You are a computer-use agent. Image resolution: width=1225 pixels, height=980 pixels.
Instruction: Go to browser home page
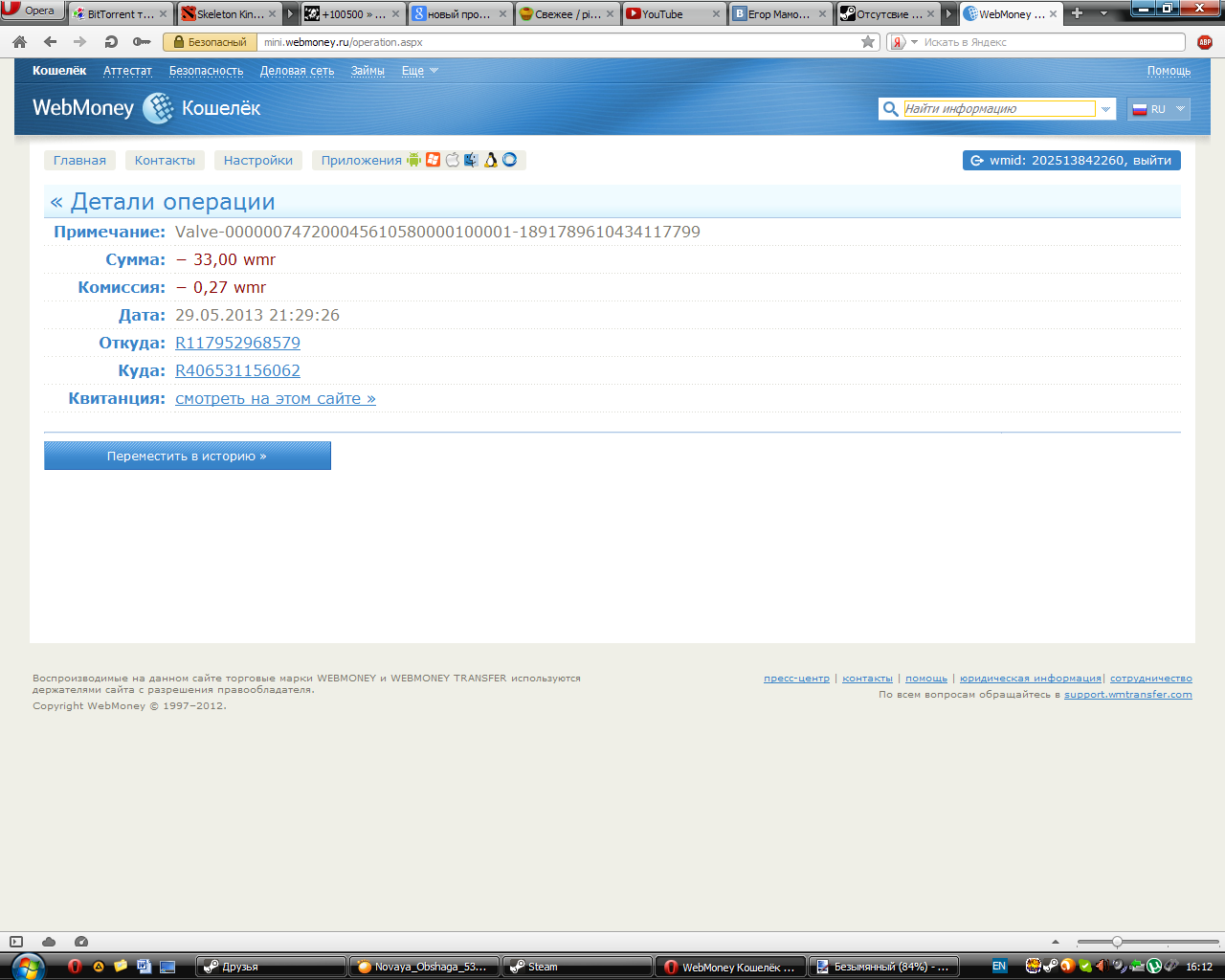pyautogui.click(x=19, y=42)
